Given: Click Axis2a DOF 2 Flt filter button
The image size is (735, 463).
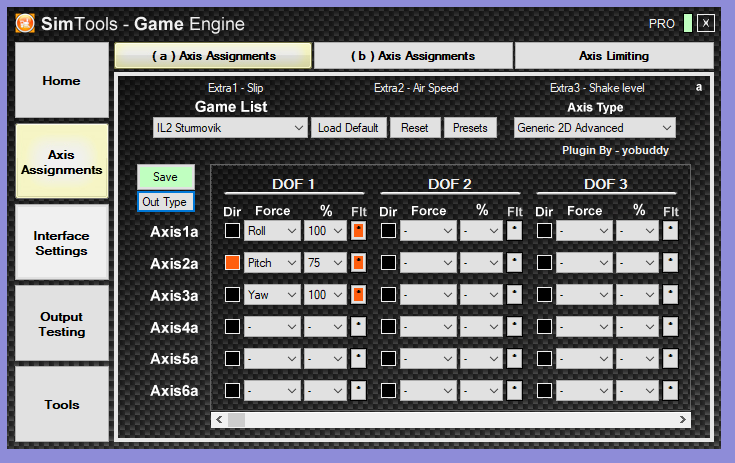Looking at the screenshot, I should [x=515, y=262].
